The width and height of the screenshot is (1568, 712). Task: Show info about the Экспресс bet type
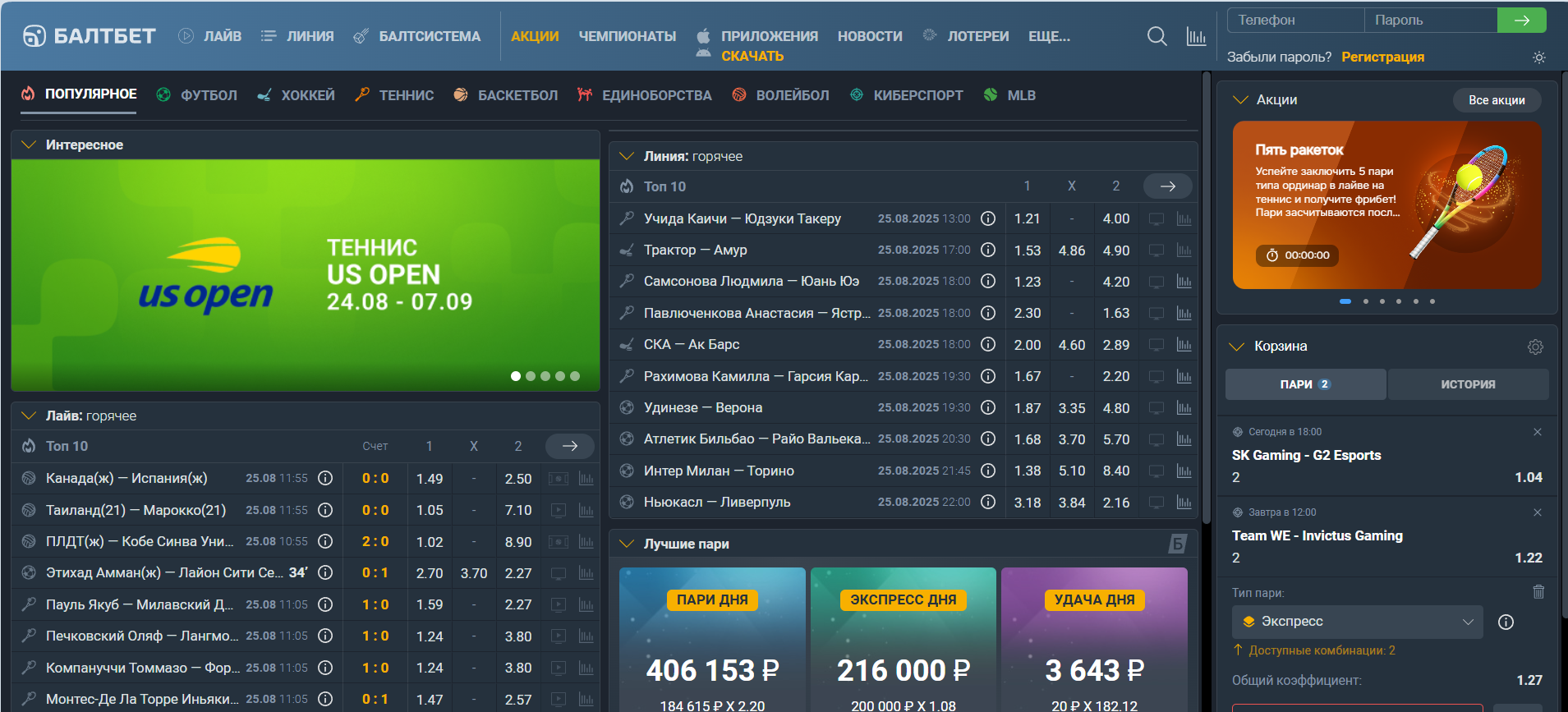coord(1506,622)
